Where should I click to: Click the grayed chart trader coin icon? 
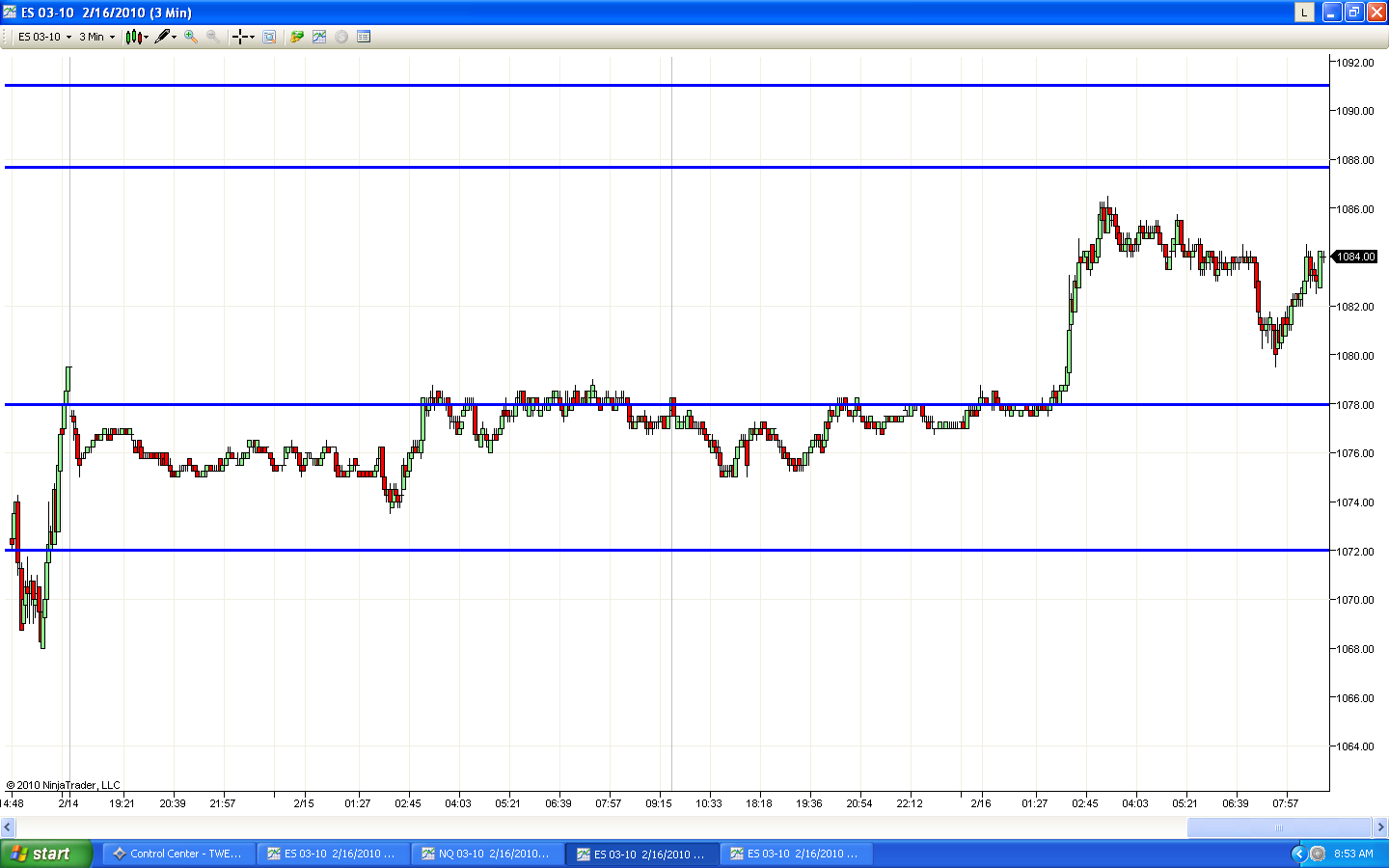341,37
